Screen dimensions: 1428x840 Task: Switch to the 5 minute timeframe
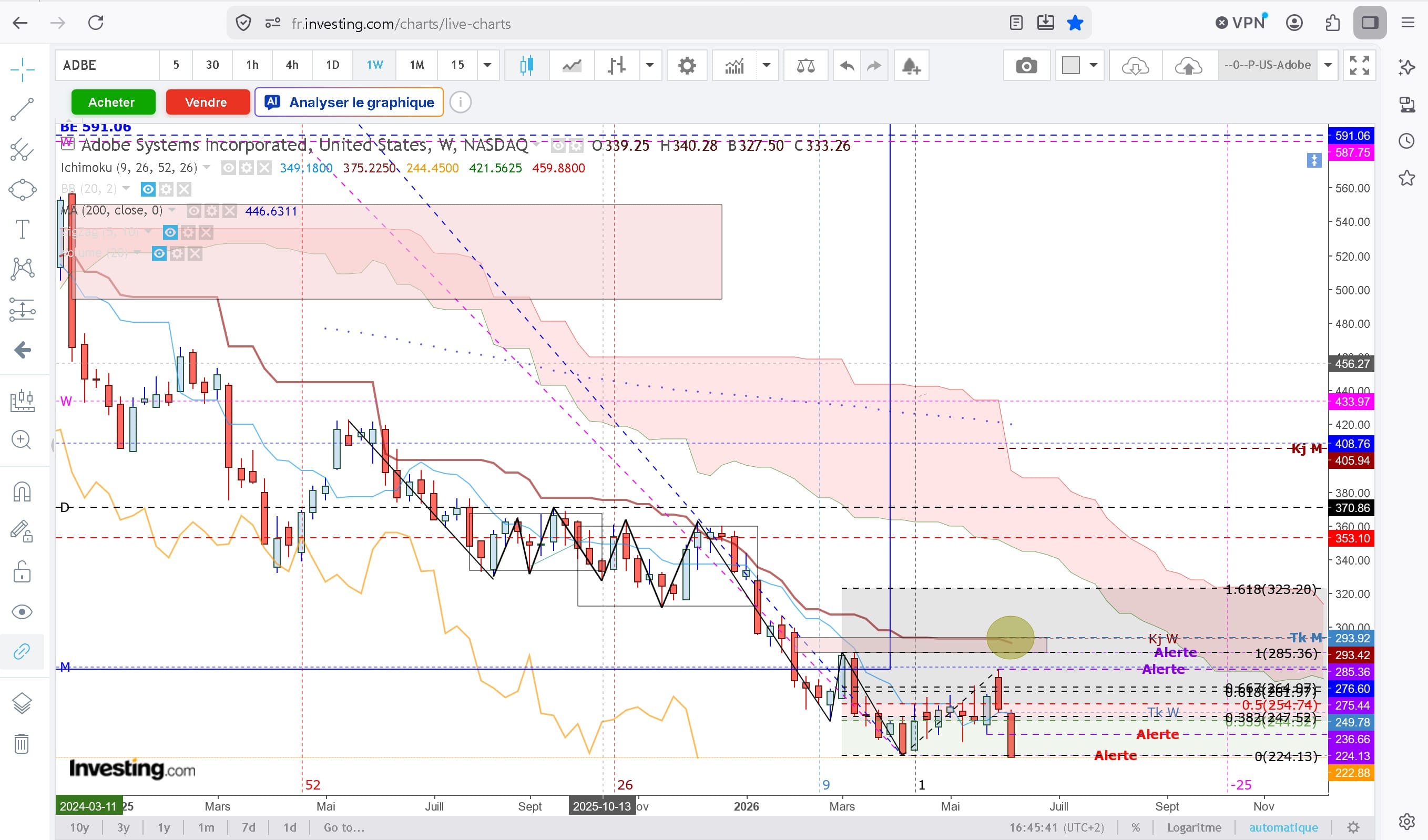pos(176,65)
